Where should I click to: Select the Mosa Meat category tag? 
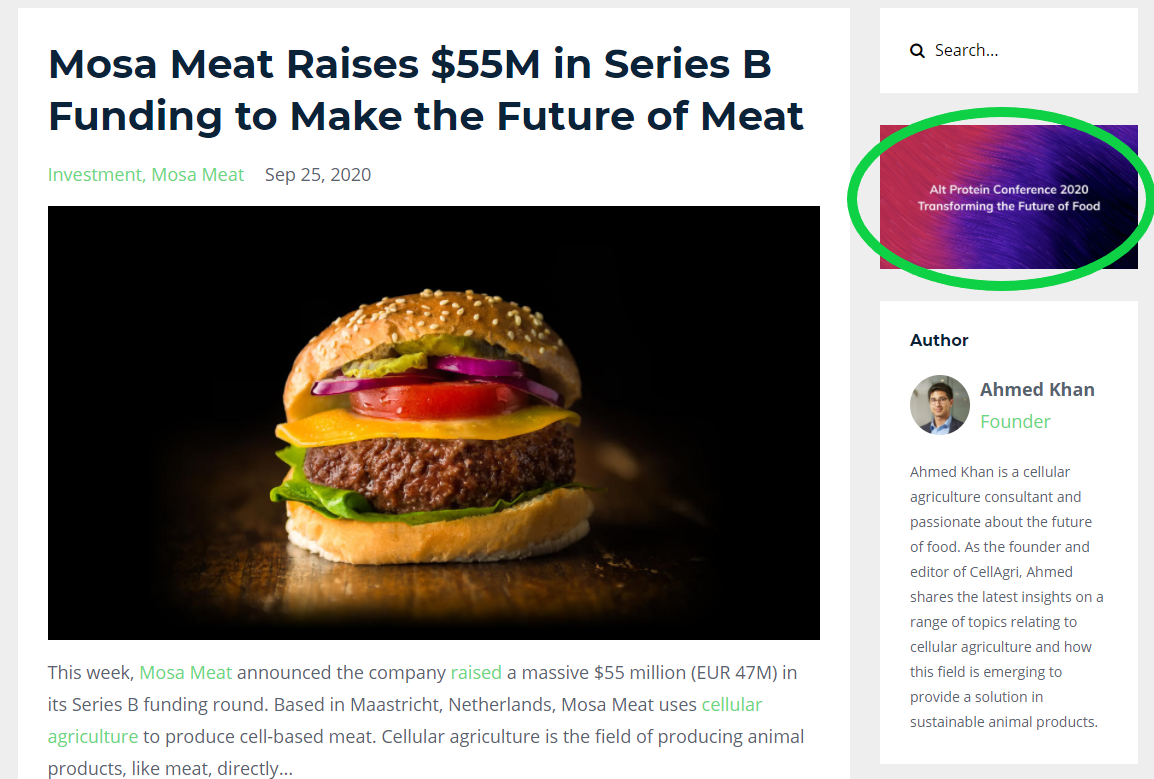[197, 175]
